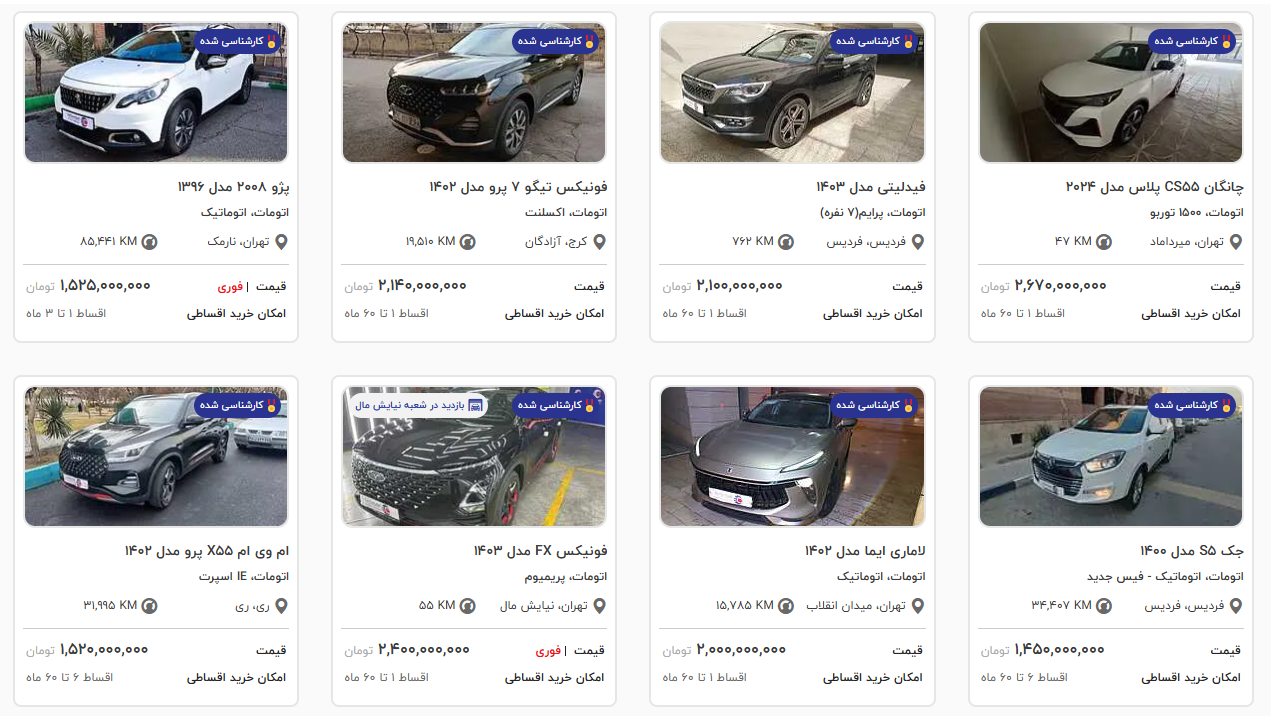Click verified badge on JAC S5 photo
The width and height of the screenshot is (1271, 716).
[x=1191, y=405]
